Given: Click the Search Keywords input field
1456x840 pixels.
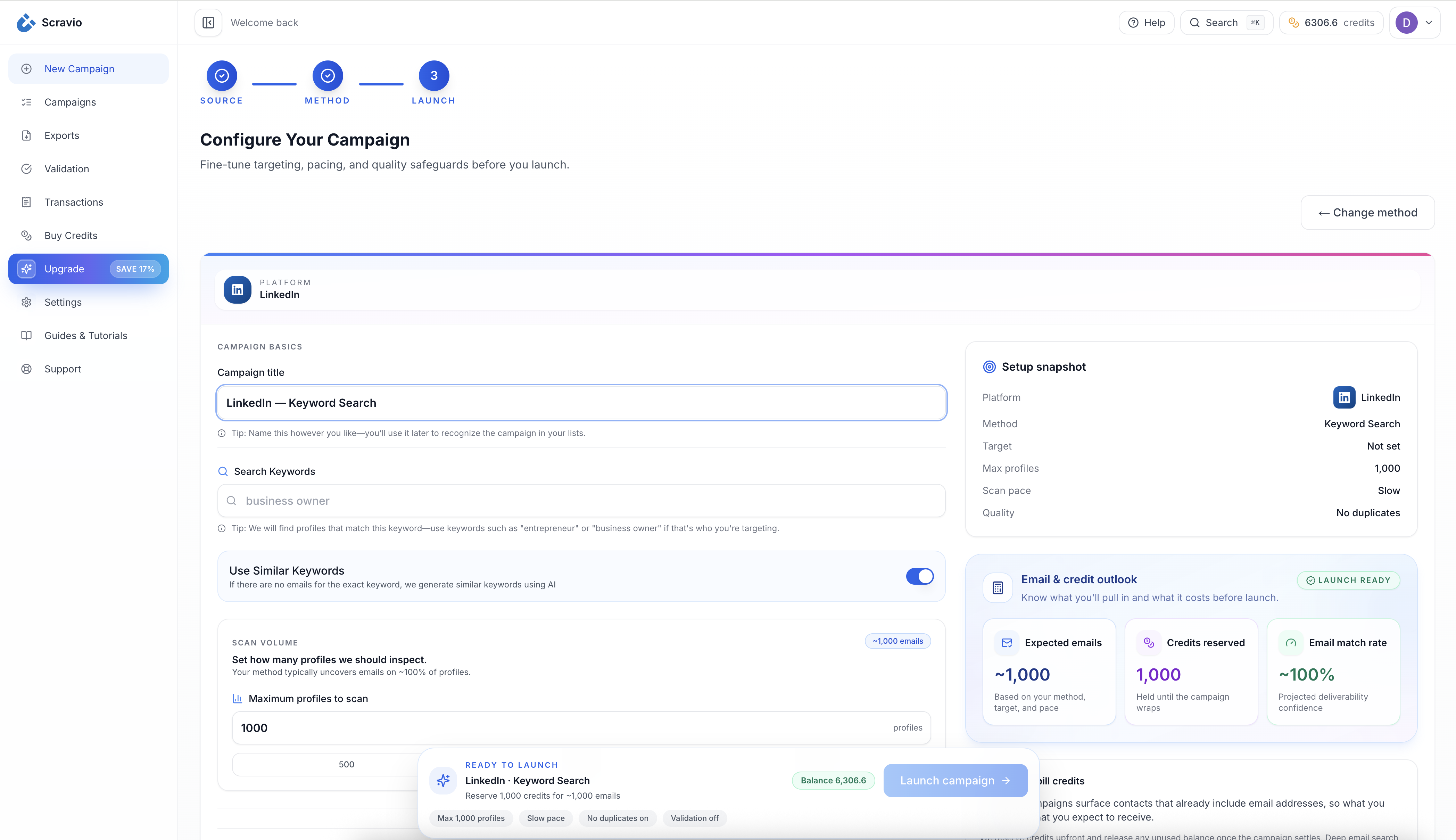Looking at the screenshot, I should coord(581,501).
